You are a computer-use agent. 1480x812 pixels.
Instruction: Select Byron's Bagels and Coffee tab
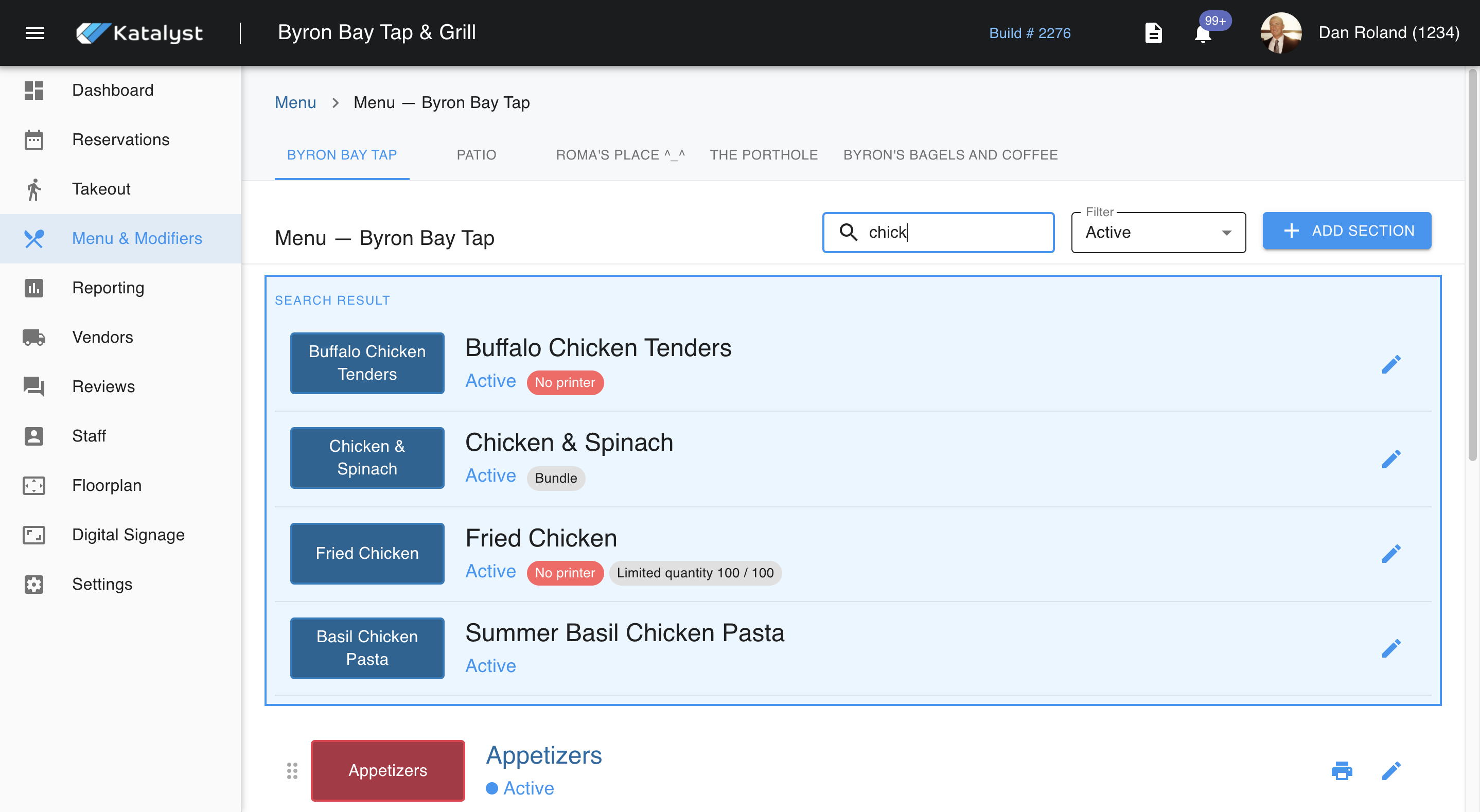tap(950, 154)
